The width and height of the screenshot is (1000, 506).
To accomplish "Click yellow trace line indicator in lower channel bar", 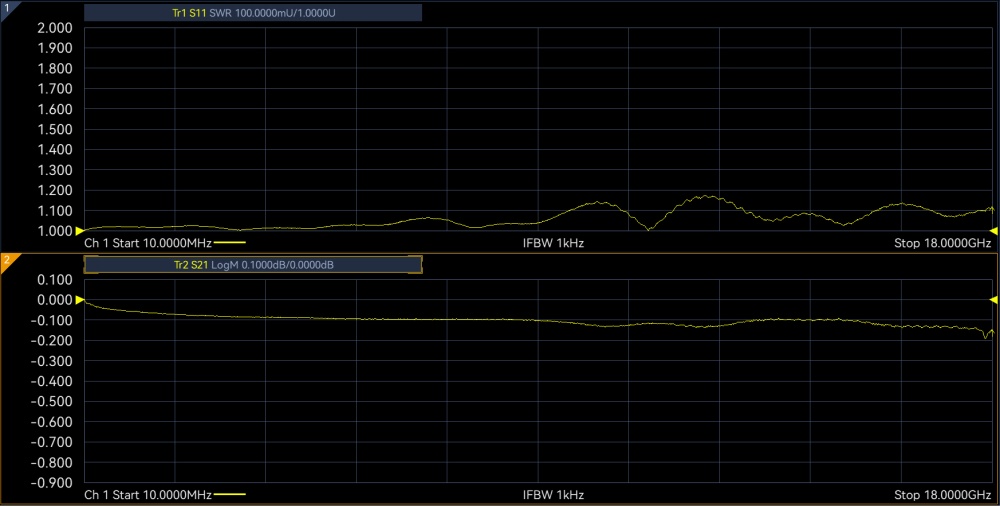I will (230, 495).
